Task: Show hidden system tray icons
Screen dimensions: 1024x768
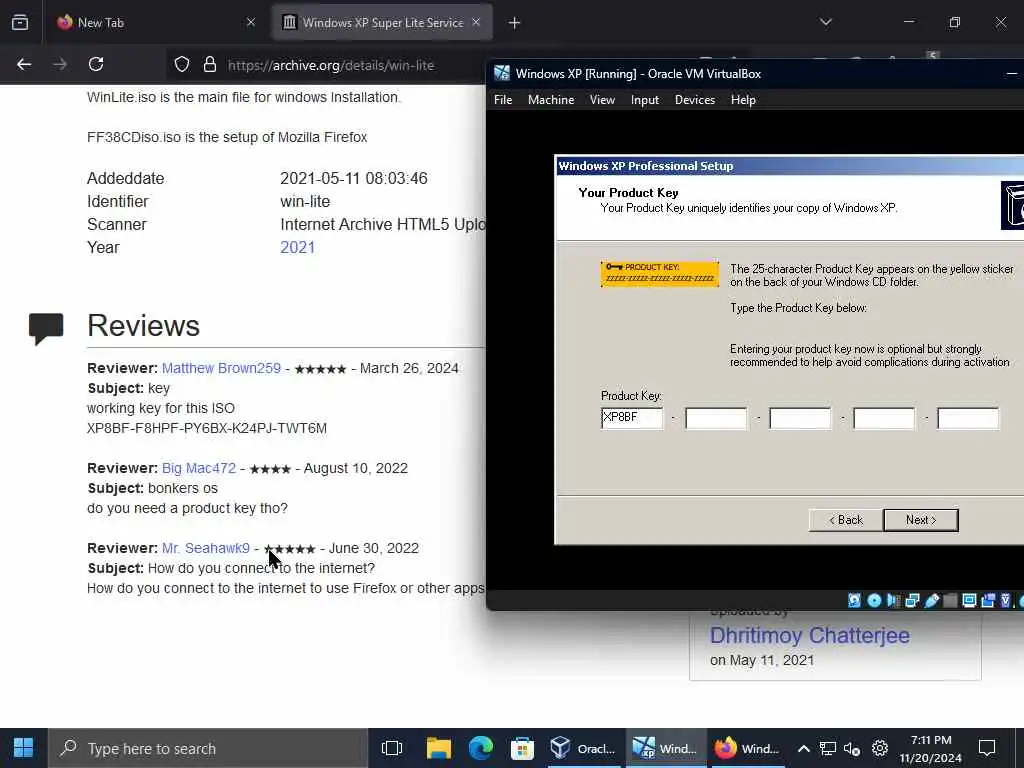Action: click(804, 748)
